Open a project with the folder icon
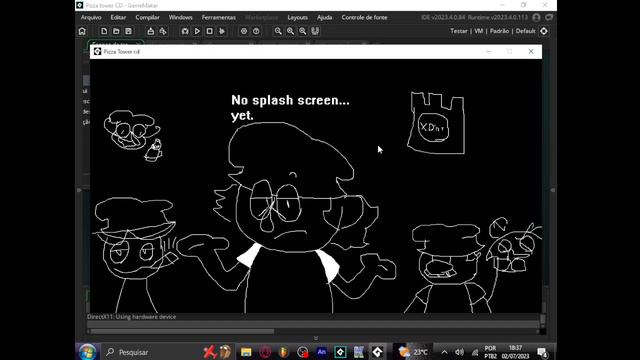This screenshot has height=360, width=640. pos(116,31)
